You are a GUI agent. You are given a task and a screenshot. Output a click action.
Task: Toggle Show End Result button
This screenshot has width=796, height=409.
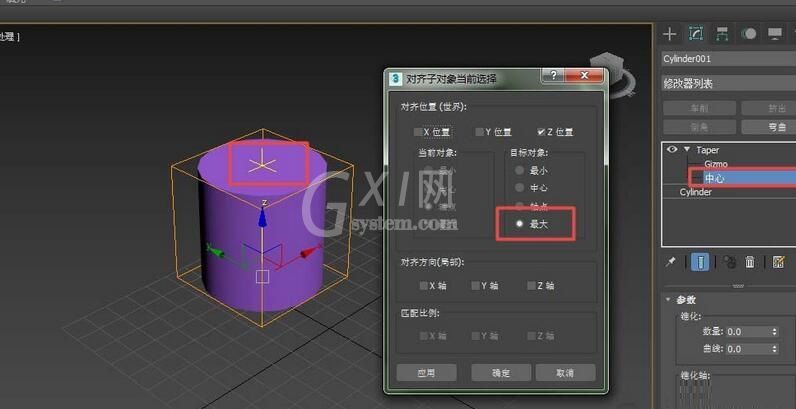point(700,262)
